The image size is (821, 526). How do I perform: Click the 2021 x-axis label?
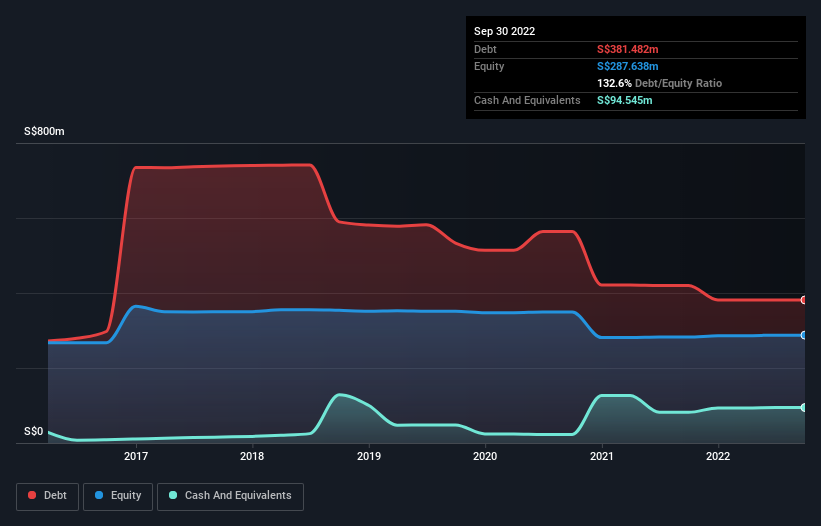point(602,456)
